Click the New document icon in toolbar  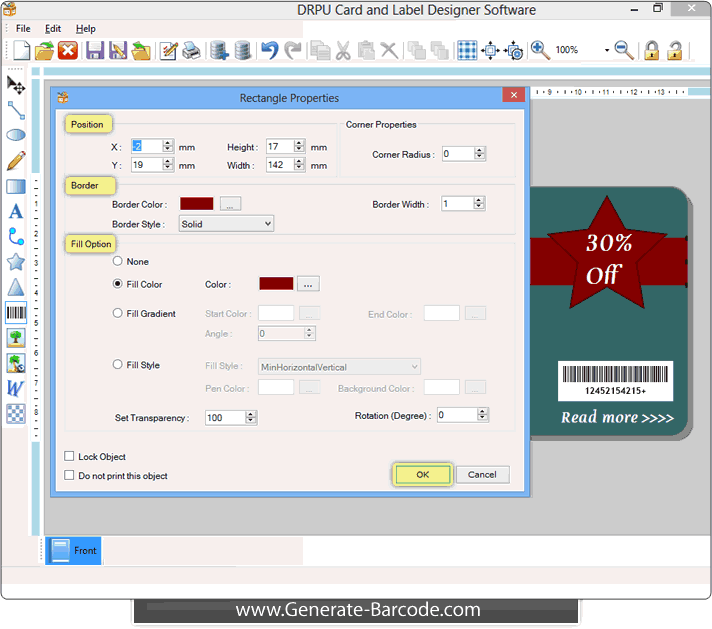click(21, 50)
